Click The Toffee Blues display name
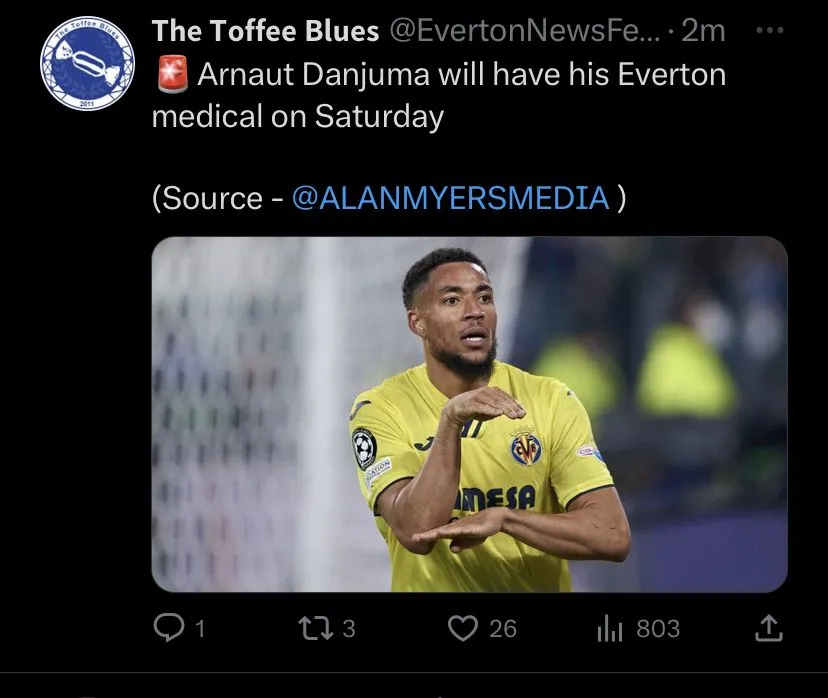828x698 pixels. [x=265, y=31]
